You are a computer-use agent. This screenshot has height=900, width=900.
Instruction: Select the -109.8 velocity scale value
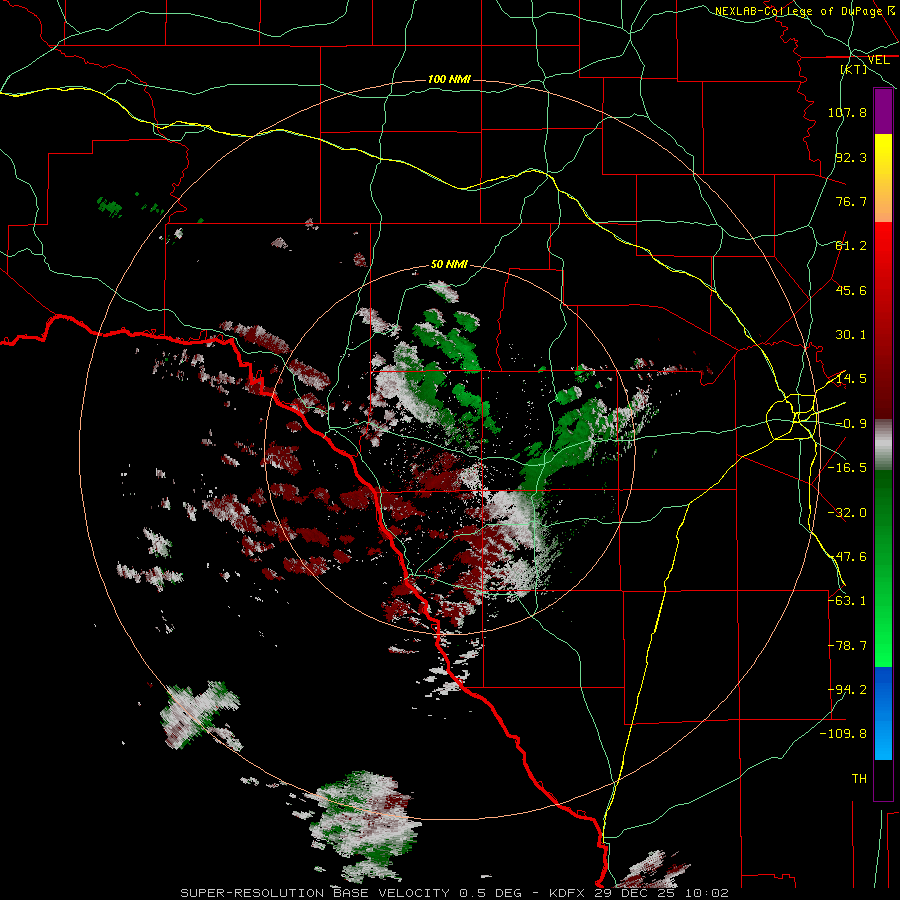pos(844,734)
